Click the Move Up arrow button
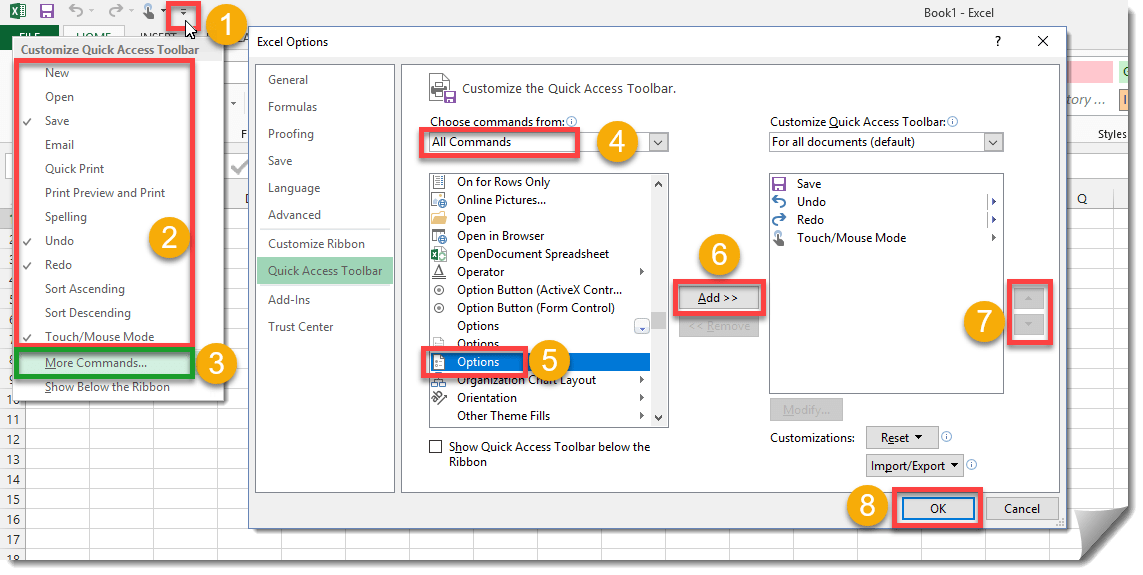 (x=1029, y=298)
